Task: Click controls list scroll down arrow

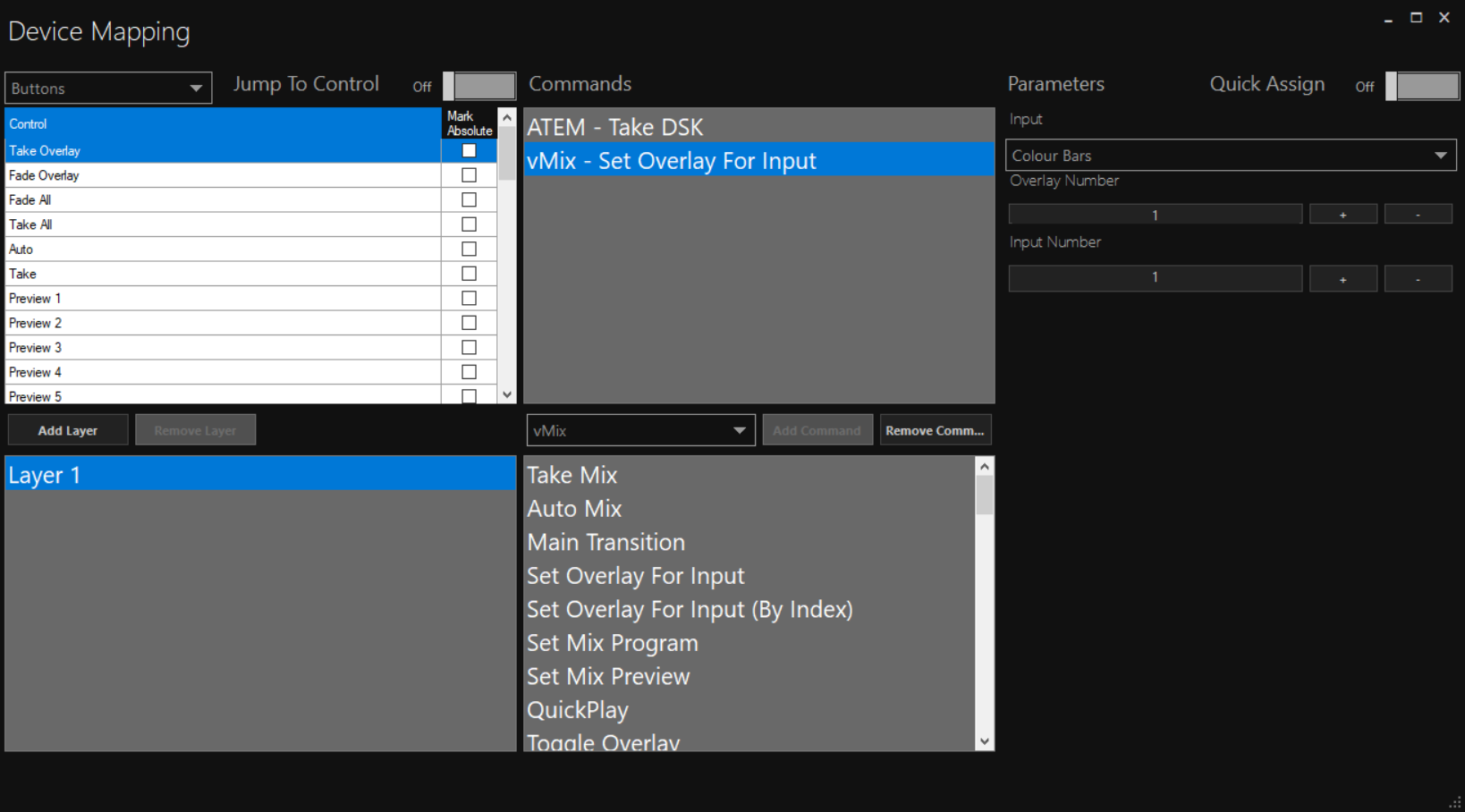Action: point(507,394)
